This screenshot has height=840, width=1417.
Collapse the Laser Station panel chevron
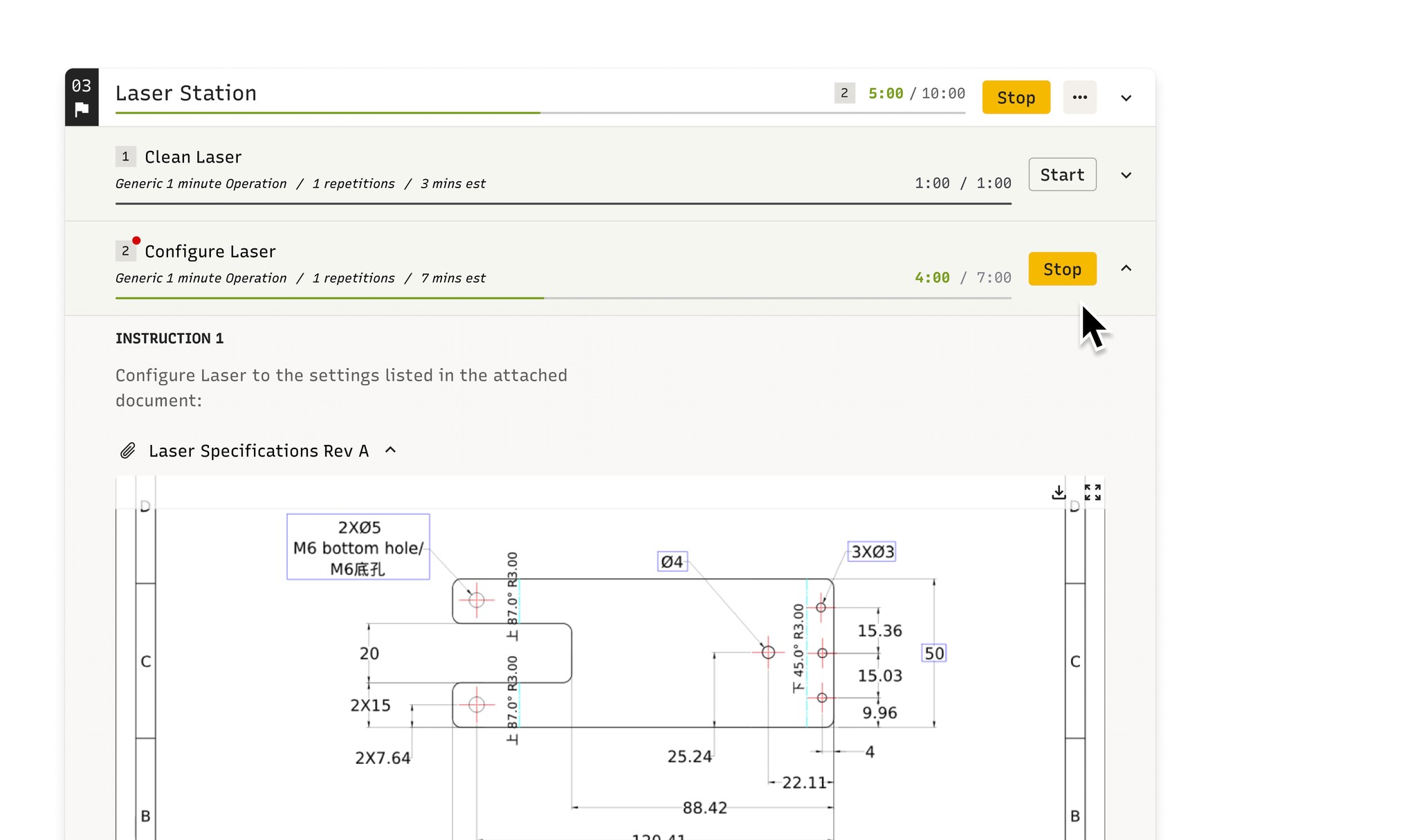pyautogui.click(x=1126, y=98)
